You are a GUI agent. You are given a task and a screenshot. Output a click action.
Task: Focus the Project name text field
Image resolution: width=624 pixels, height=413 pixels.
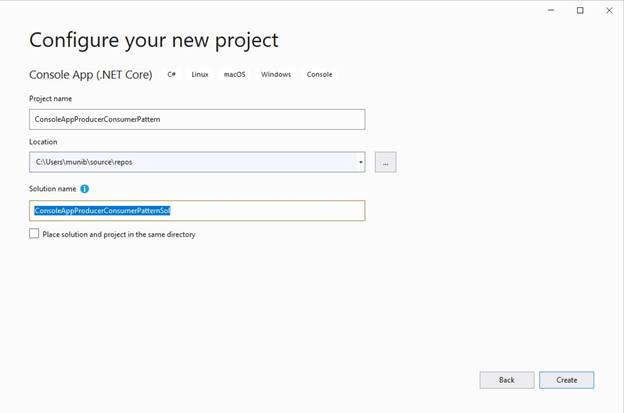pos(197,119)
